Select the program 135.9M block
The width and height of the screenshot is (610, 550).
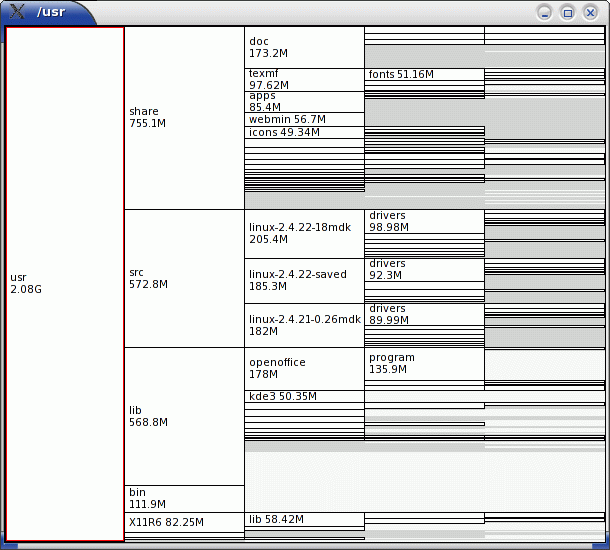pyautogui.click(x=424, y=364)
